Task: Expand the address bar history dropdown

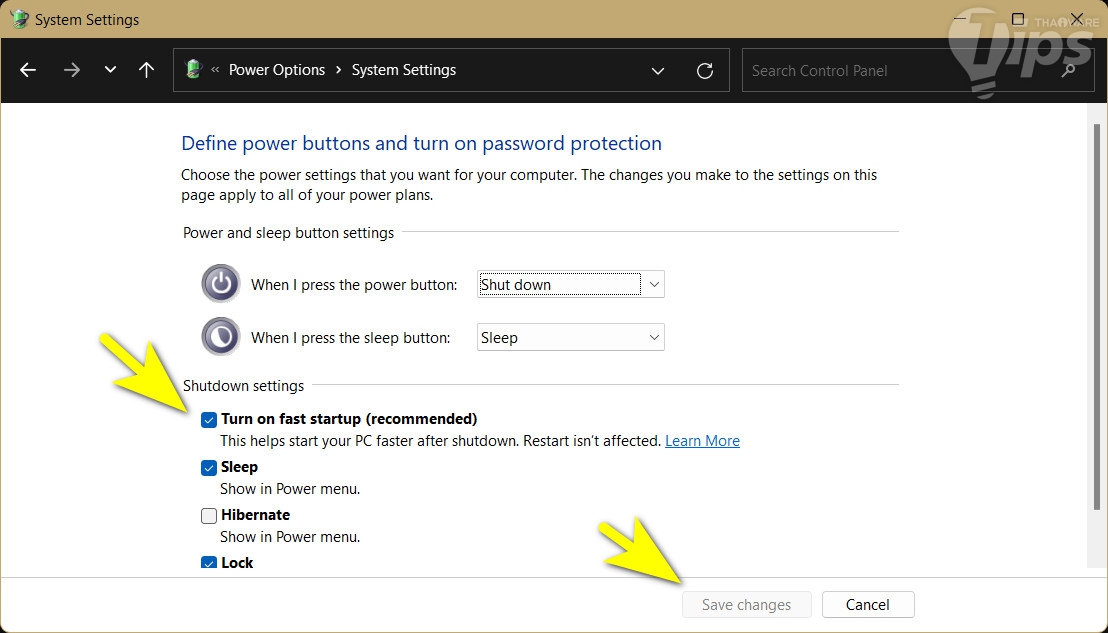Action: pos(658,70)
